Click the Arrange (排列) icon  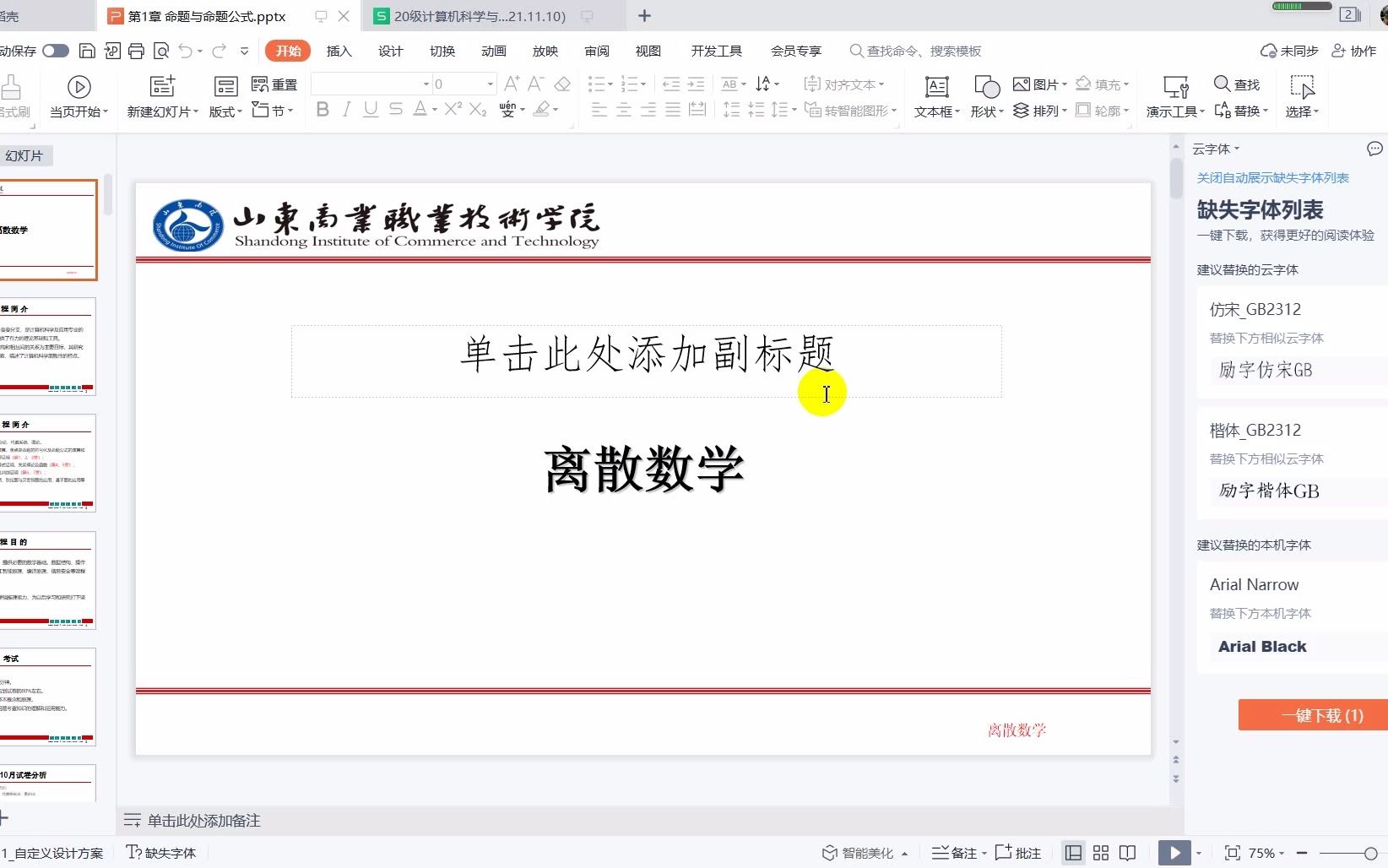1021,111
